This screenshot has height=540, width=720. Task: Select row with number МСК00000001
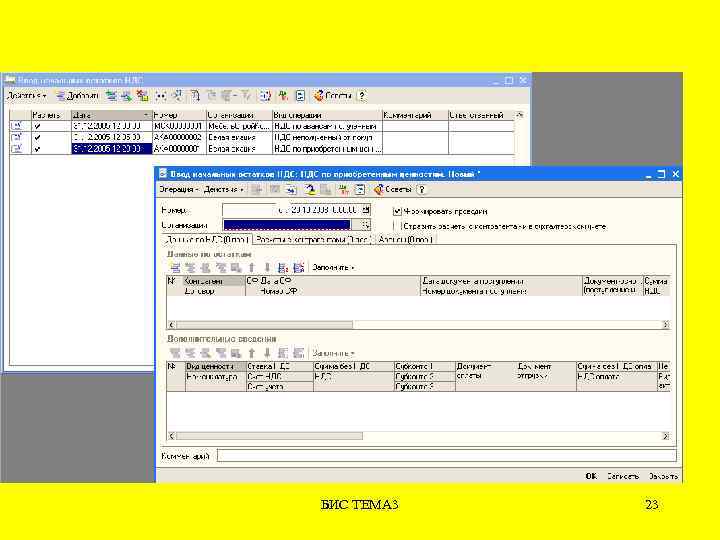point(261,126)
